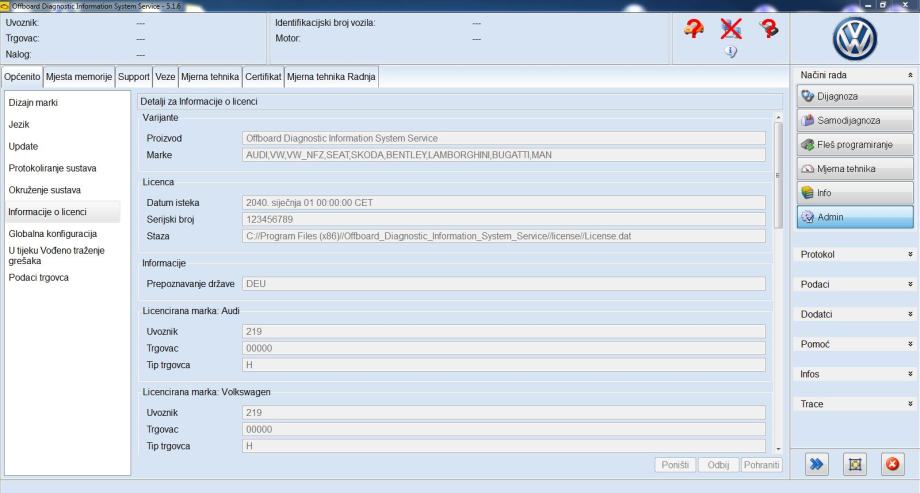Click the Serijski broj field
The image size is (920, 493).
[x=504, y=219]
